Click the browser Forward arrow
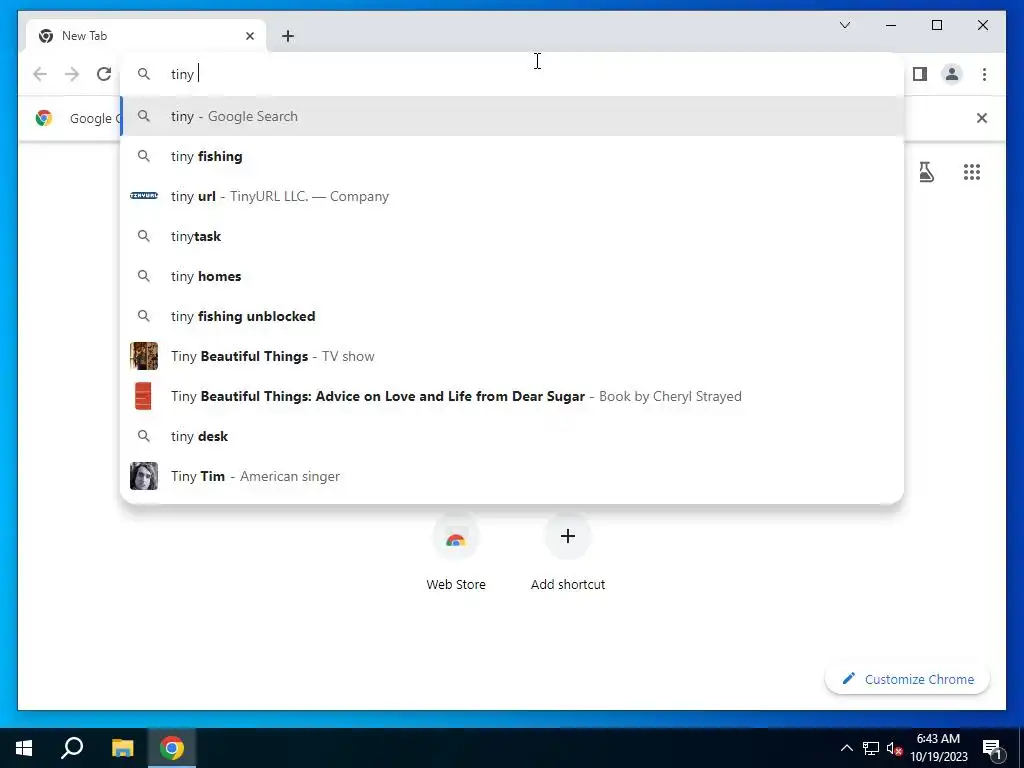The width and height of the screenshot is (1024, 768). tap(72, 74)
